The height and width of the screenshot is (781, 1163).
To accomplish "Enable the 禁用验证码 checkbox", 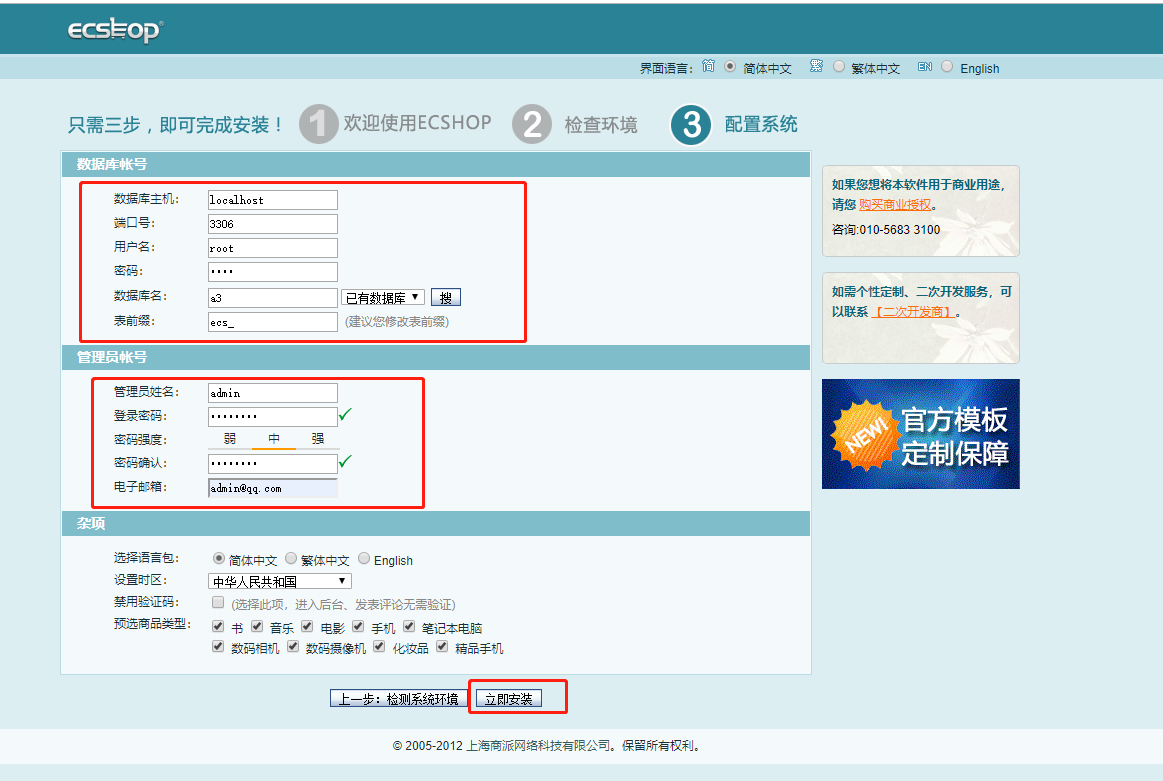I will (x=218, y=602).
